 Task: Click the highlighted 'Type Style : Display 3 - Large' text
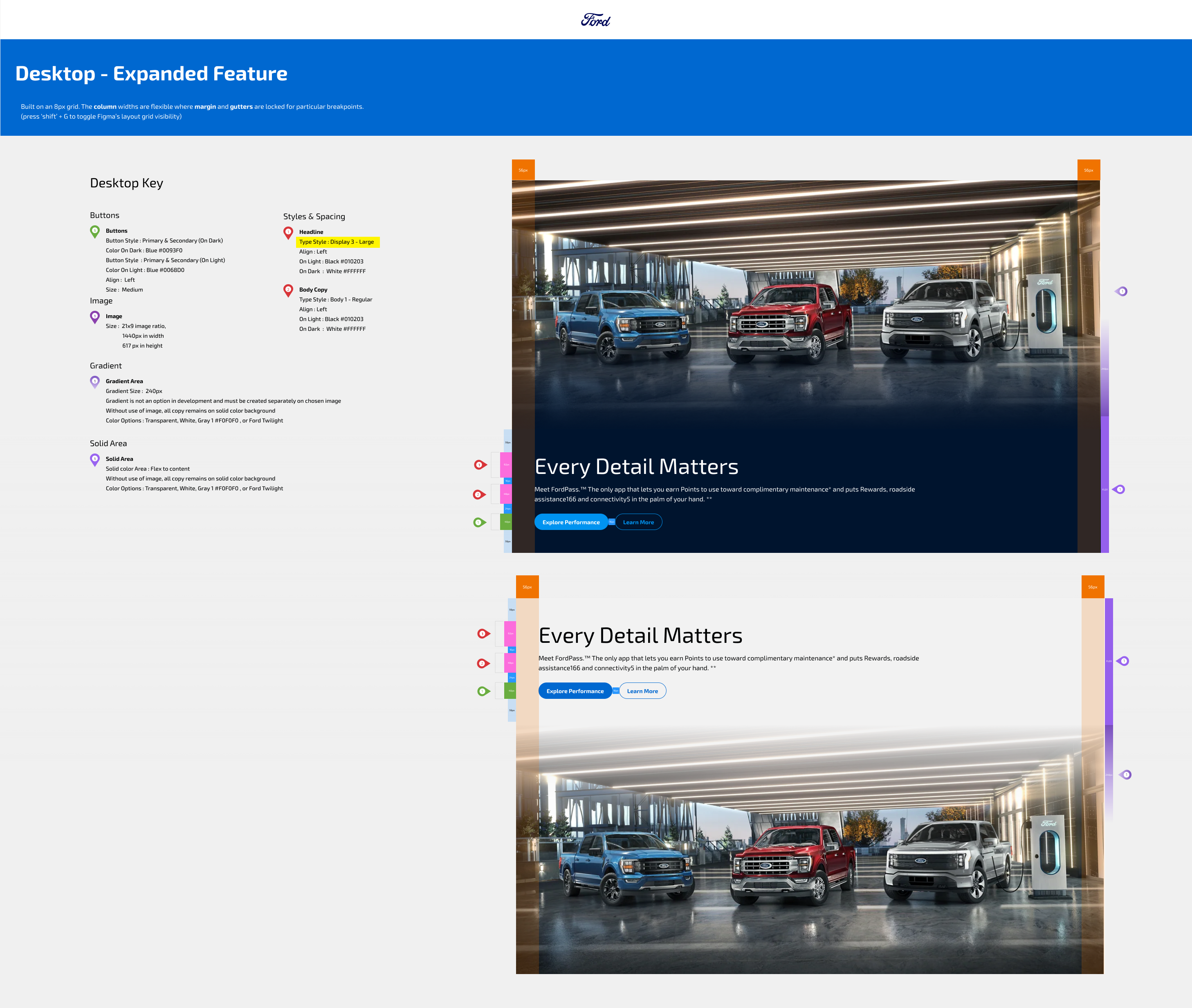pos(337,242)
